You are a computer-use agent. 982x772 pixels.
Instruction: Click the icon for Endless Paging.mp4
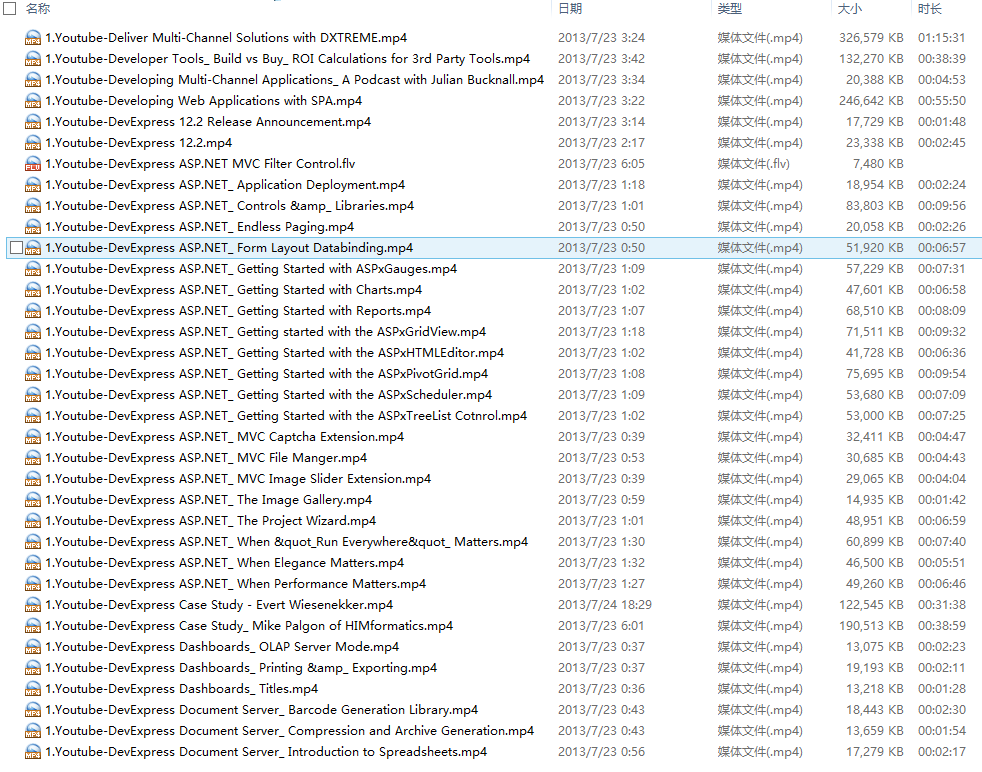point(33,227)
